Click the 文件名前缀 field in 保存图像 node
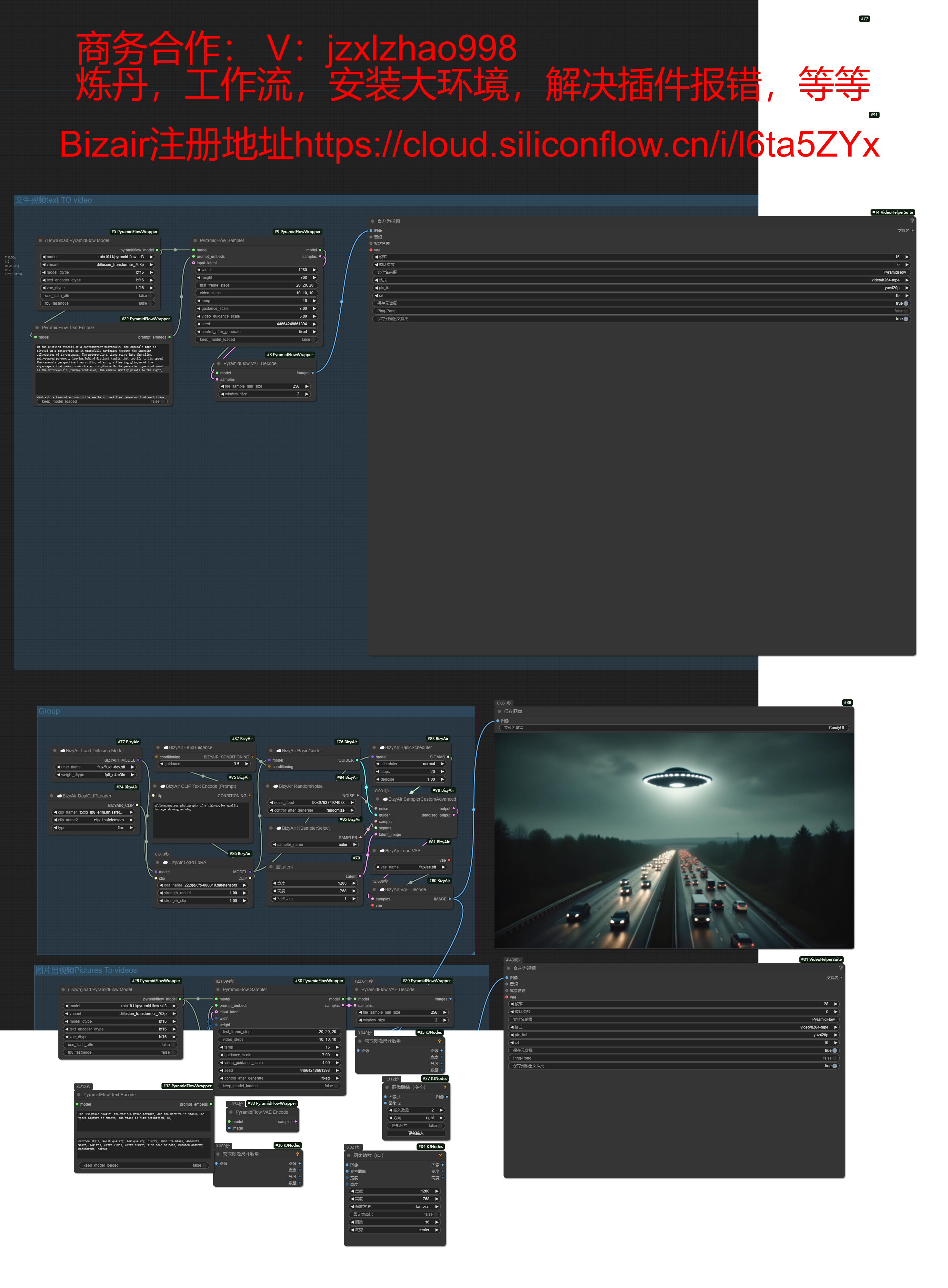The height and width of the screenshot is (1288, 948). [674, 728]
